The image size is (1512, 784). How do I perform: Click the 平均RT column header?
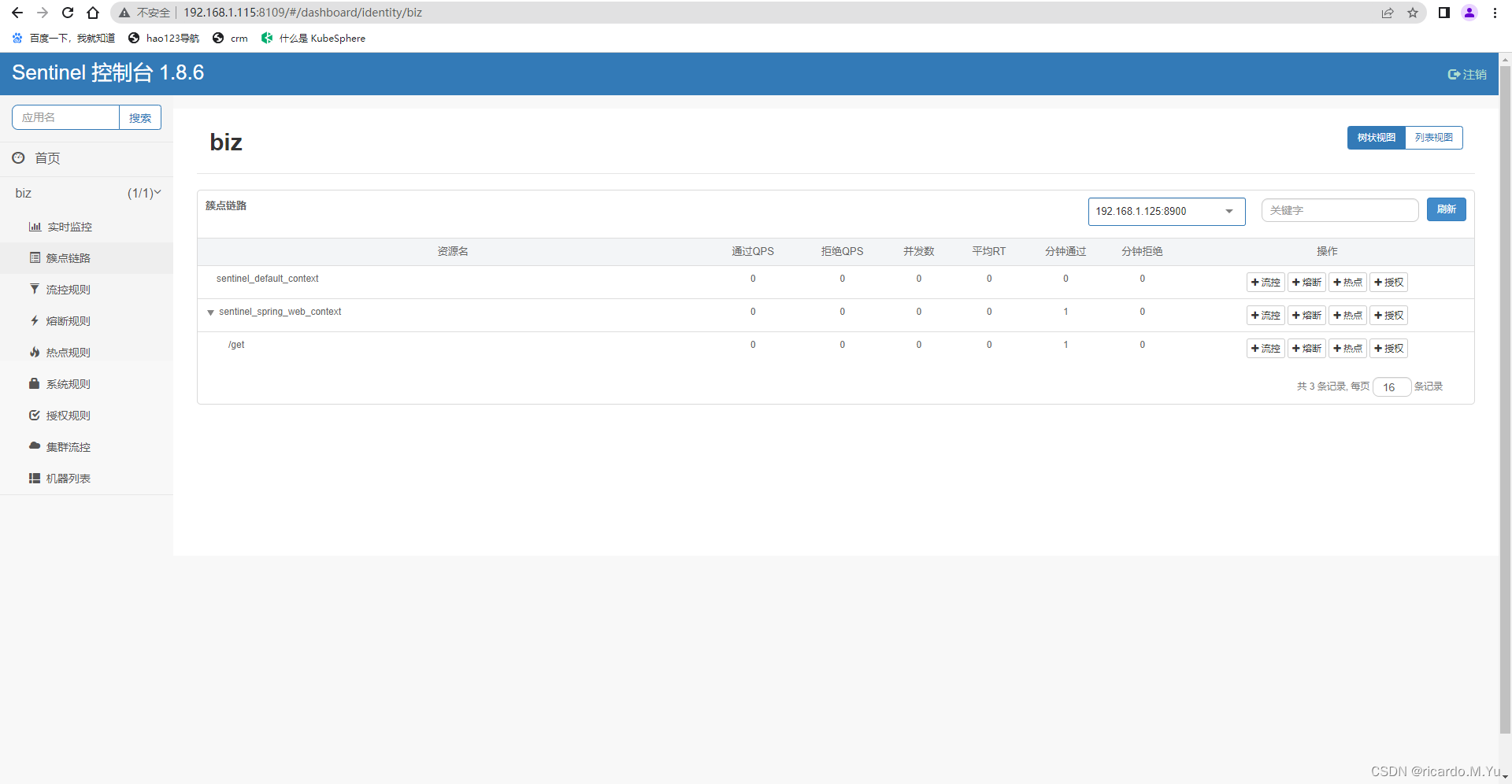coord(989,251)
